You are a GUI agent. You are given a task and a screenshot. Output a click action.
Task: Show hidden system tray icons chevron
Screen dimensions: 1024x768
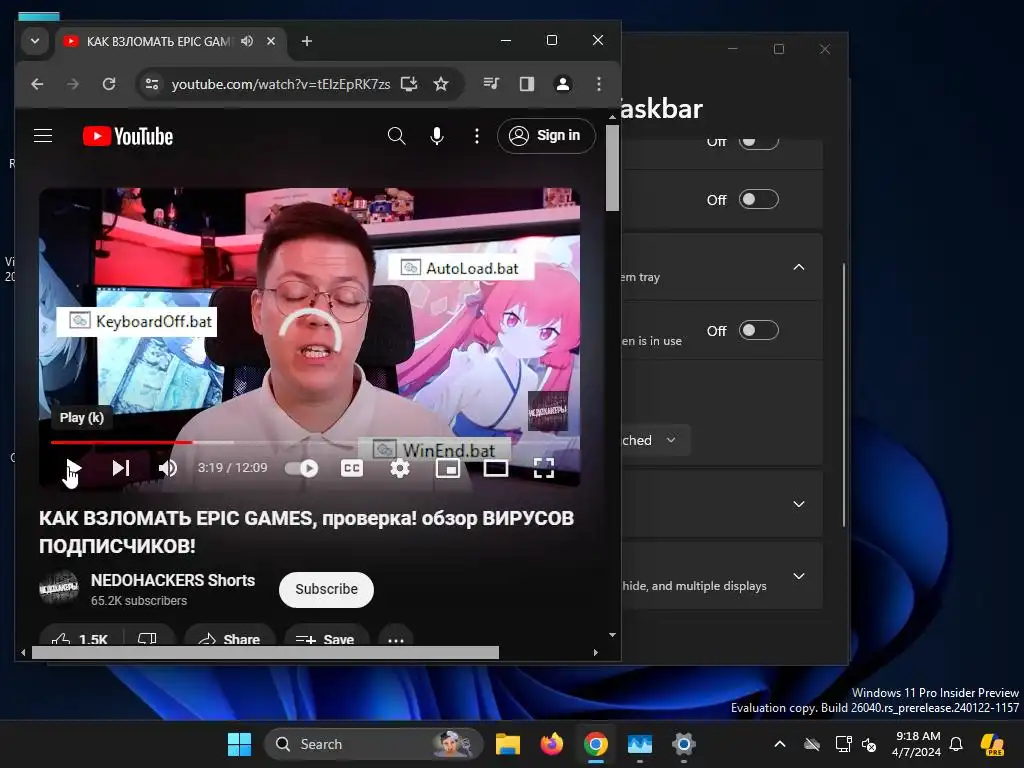coord(780,744)
